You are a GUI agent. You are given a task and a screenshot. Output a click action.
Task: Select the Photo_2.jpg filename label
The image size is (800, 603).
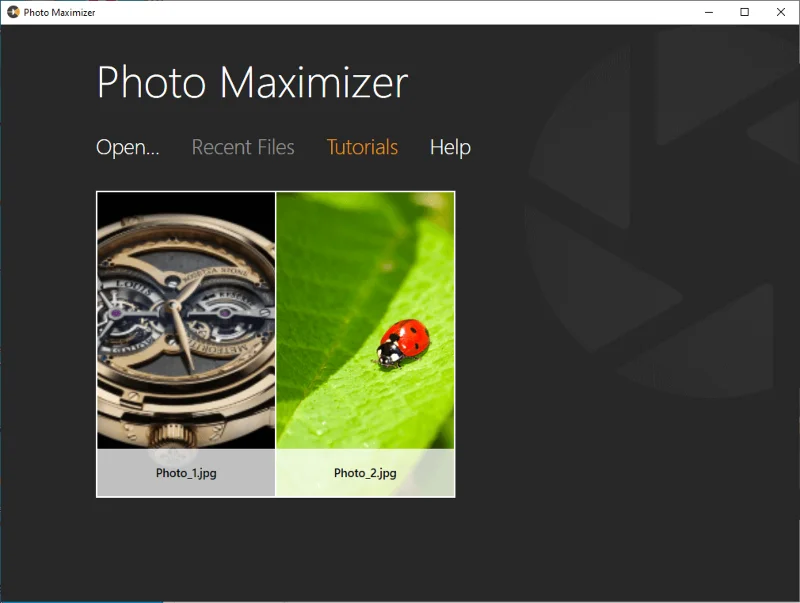pyautogui.click(x=365, y=473)
